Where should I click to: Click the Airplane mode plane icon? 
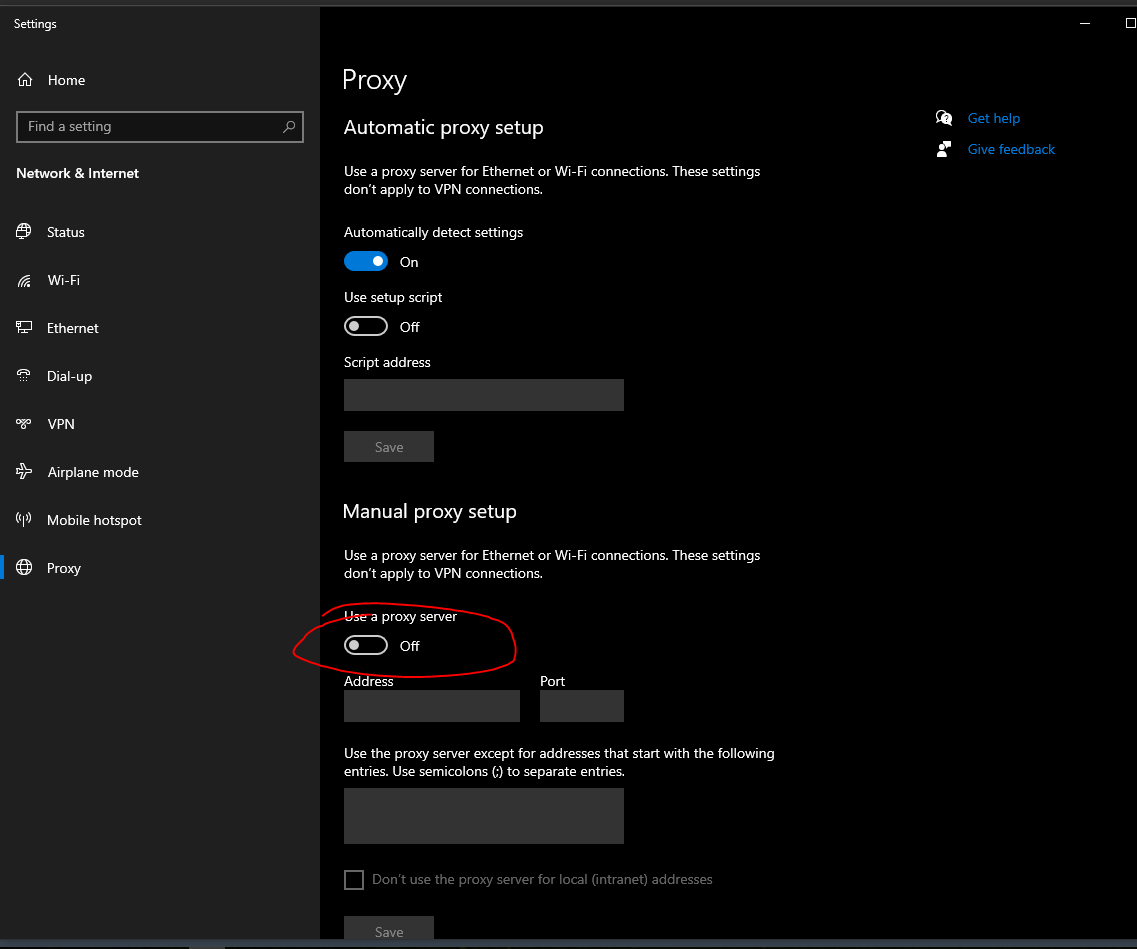tap(24, 472)
